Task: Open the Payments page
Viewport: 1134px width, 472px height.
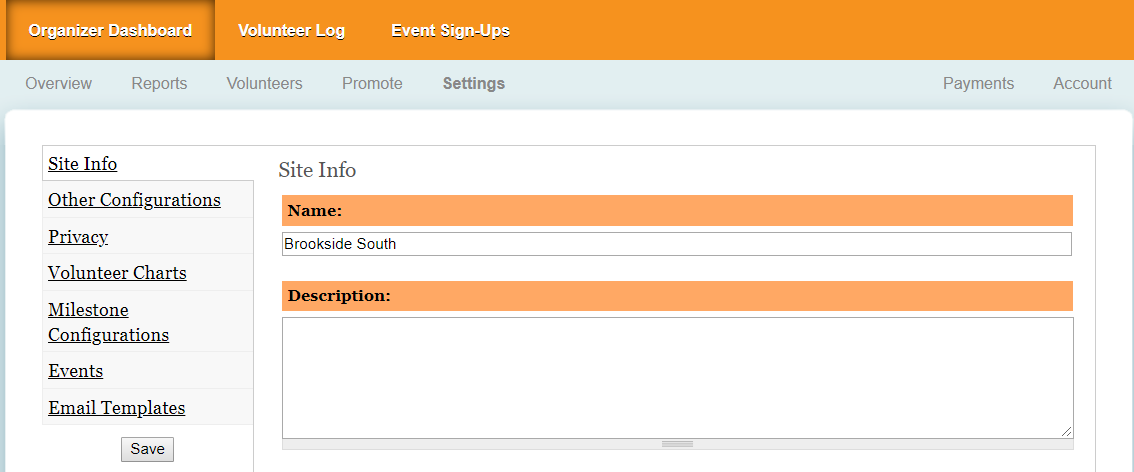Action: pos(978,84)
